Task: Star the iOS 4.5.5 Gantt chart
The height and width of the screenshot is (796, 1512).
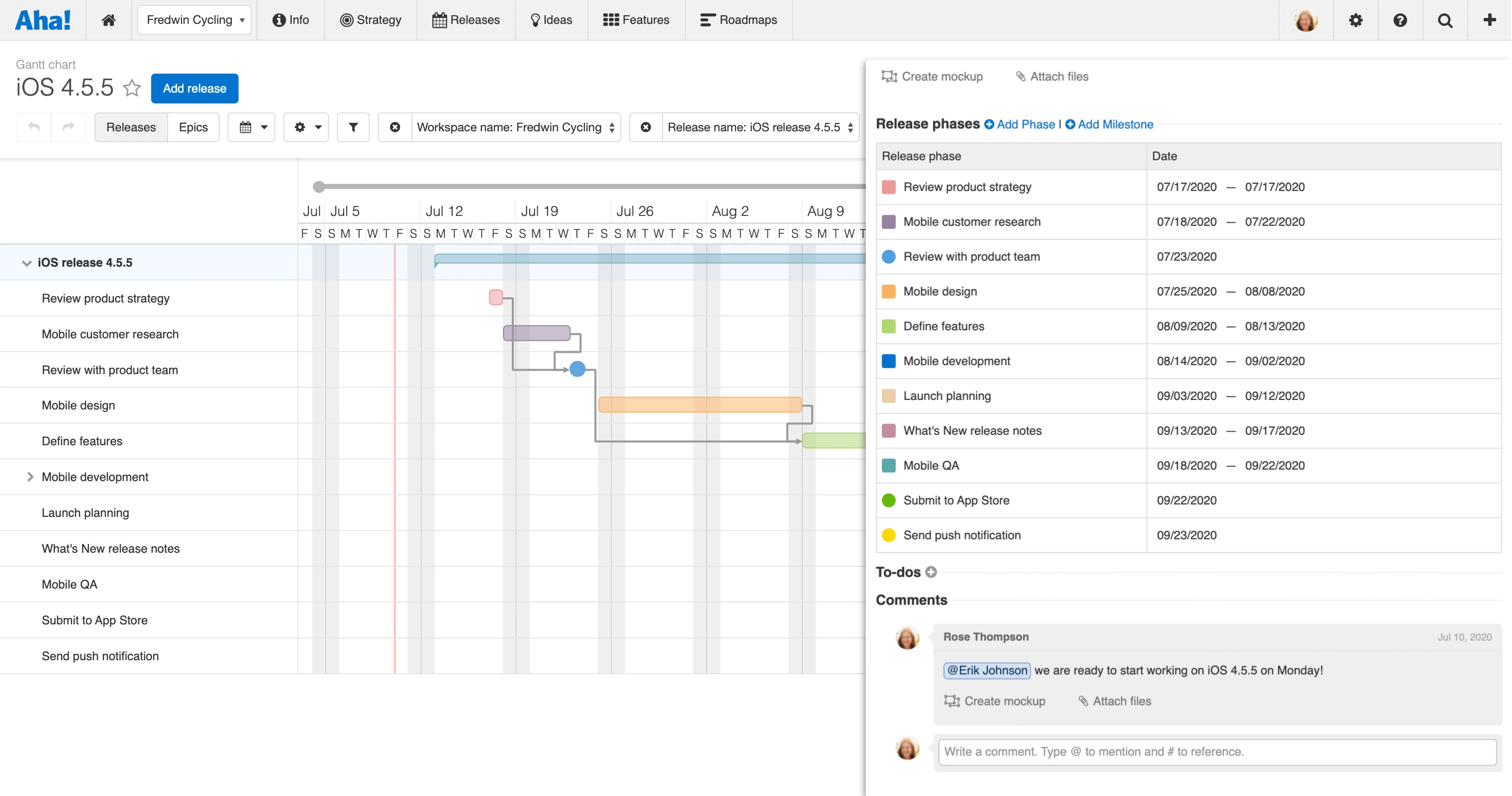Action: click(x=132, y=88)
